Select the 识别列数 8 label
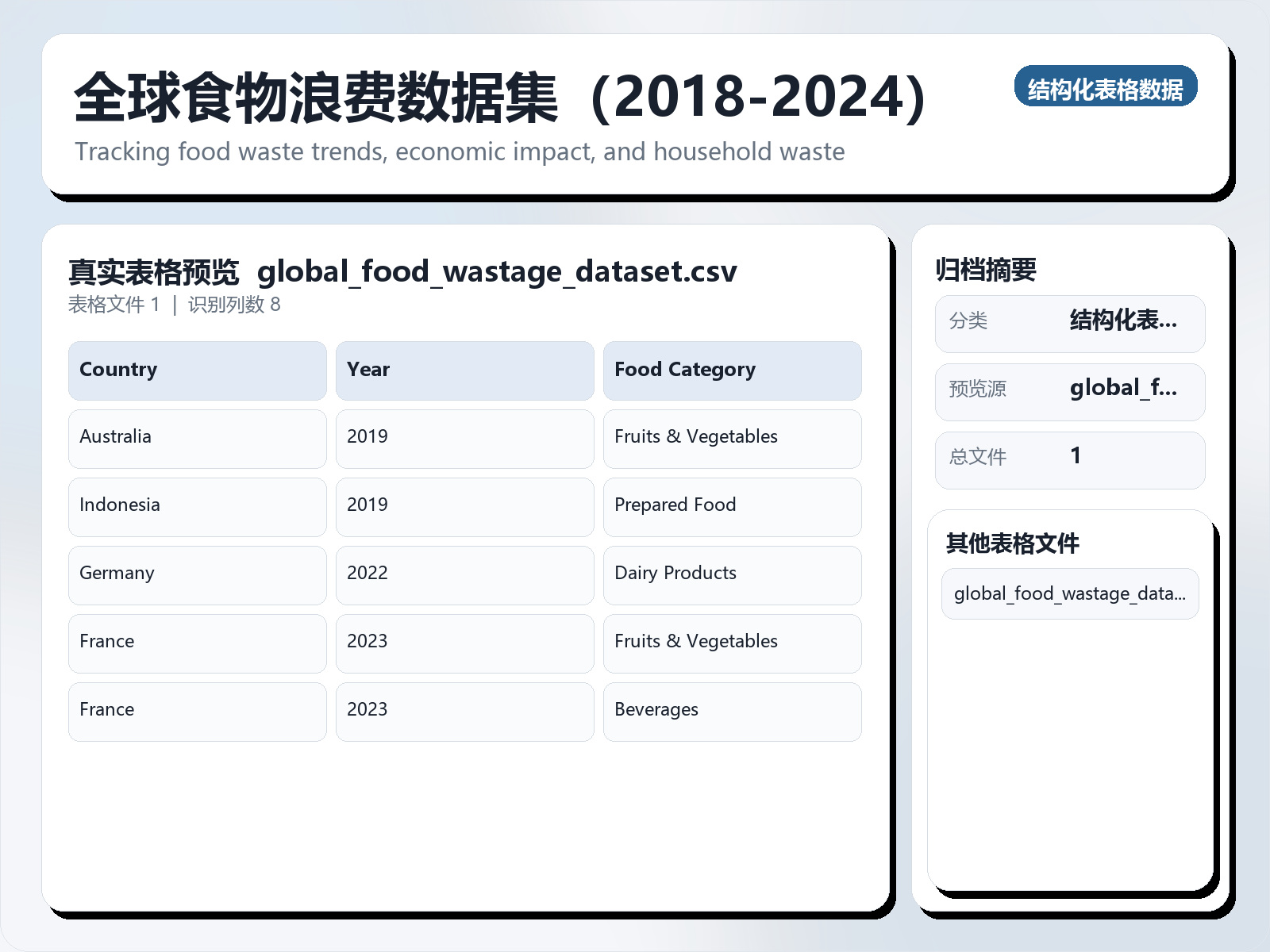This screenshot has width=1270, height=952. tap(230, 305)
